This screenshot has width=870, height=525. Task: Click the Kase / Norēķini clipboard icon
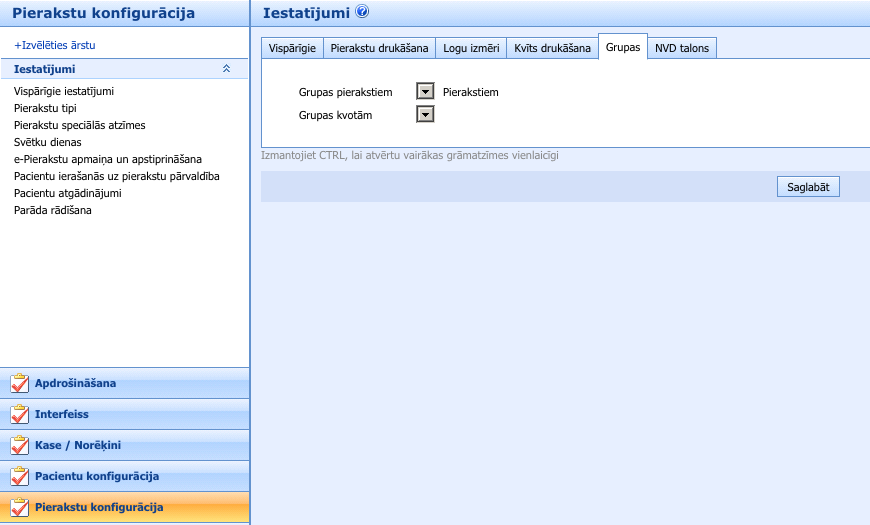(19, 446)
